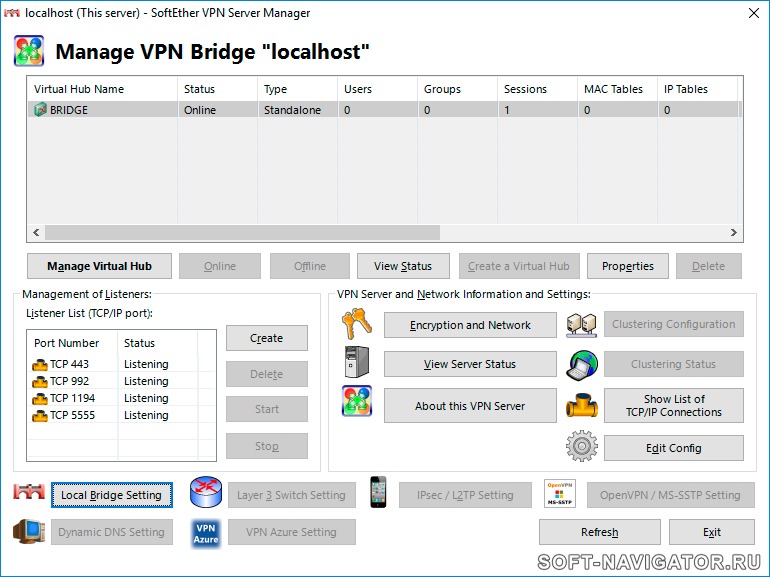This screenshot has width=770, height=577.
Task: Click the MAC Tables column header
Action: pos(617,89)
